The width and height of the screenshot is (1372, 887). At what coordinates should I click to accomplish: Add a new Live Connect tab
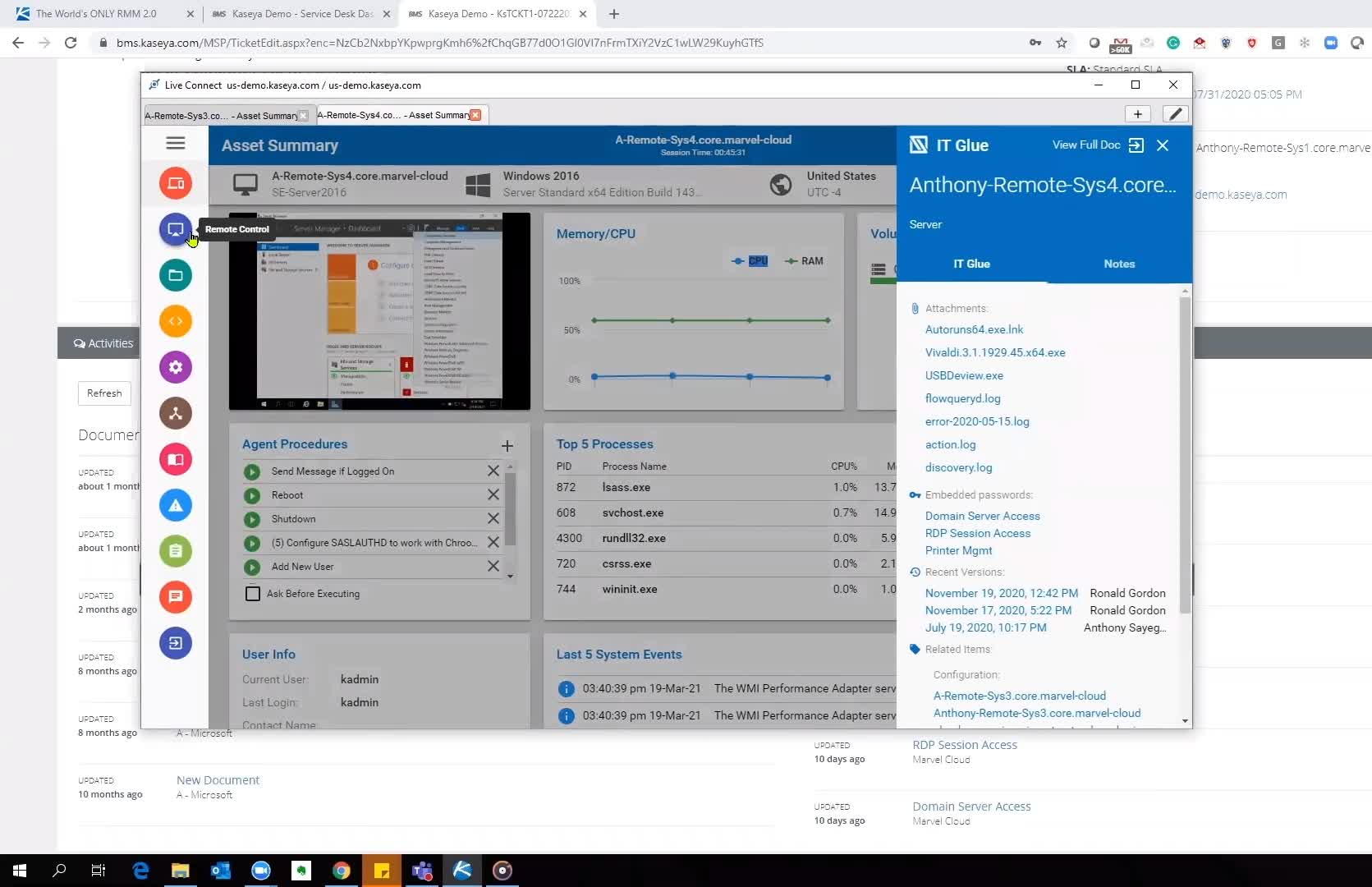[1138, 114]
